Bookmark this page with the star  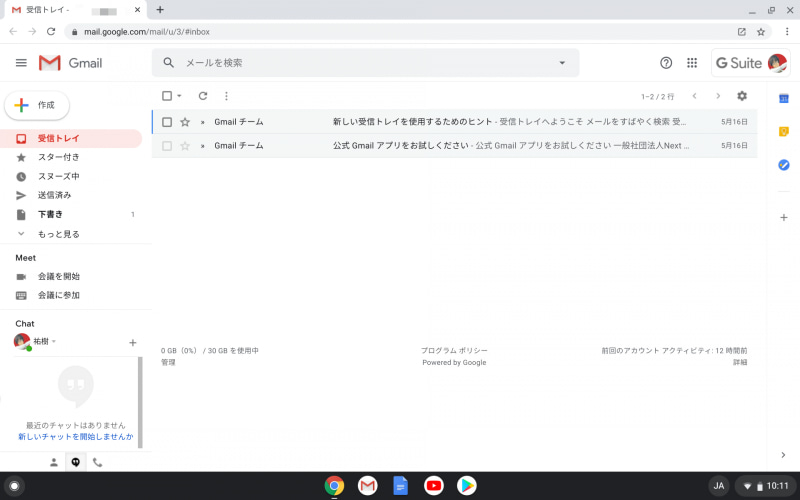pyautogui.click(x=761, y=32)
